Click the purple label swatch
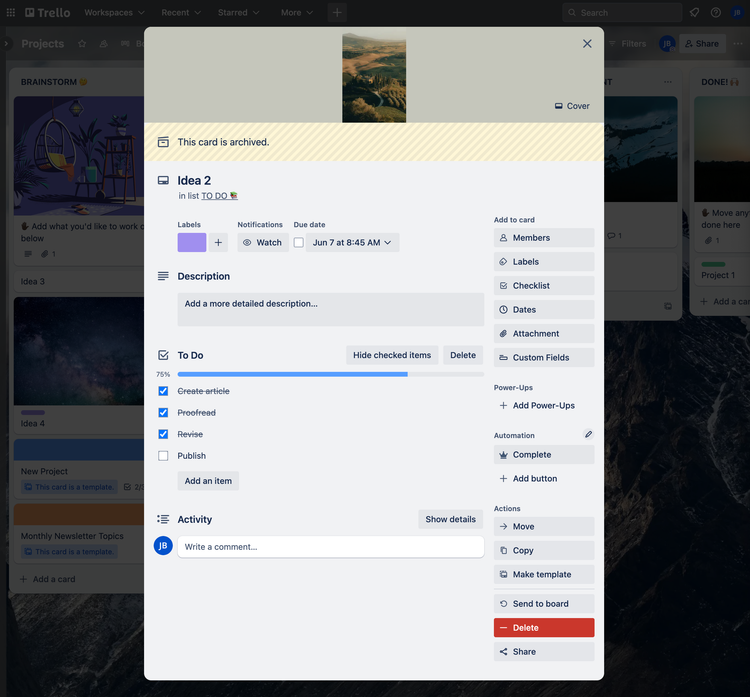Viewport: 750px width, 697px height. click(x=192, y=242)
